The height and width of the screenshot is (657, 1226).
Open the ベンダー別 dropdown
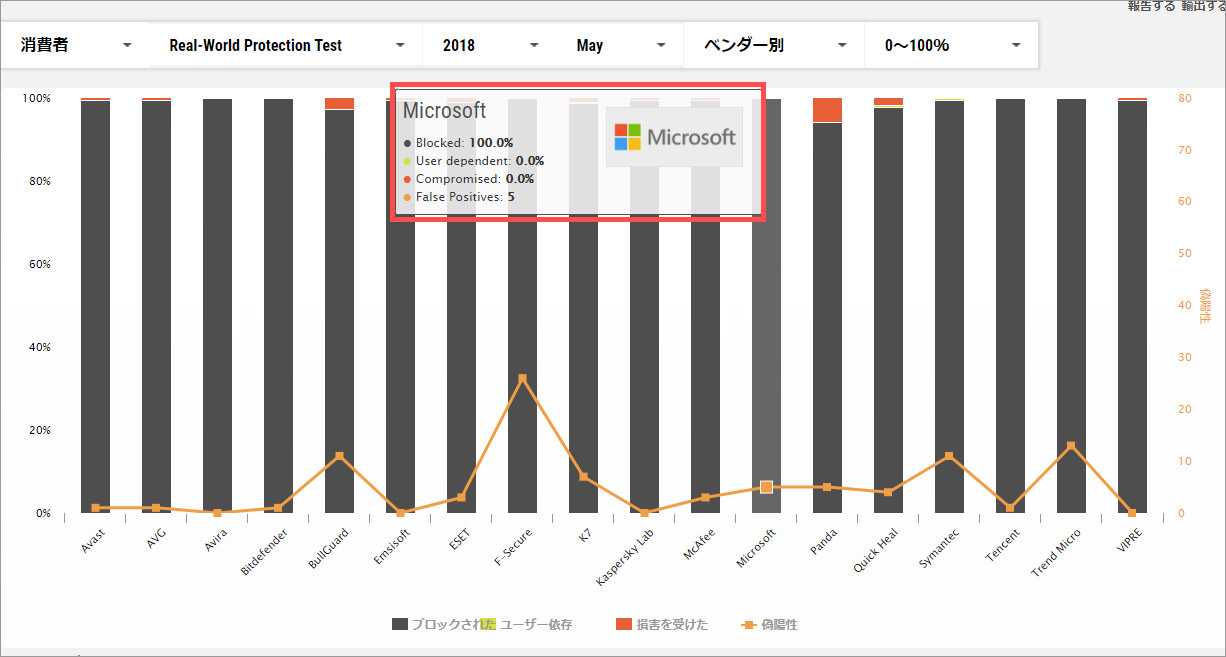774,45
